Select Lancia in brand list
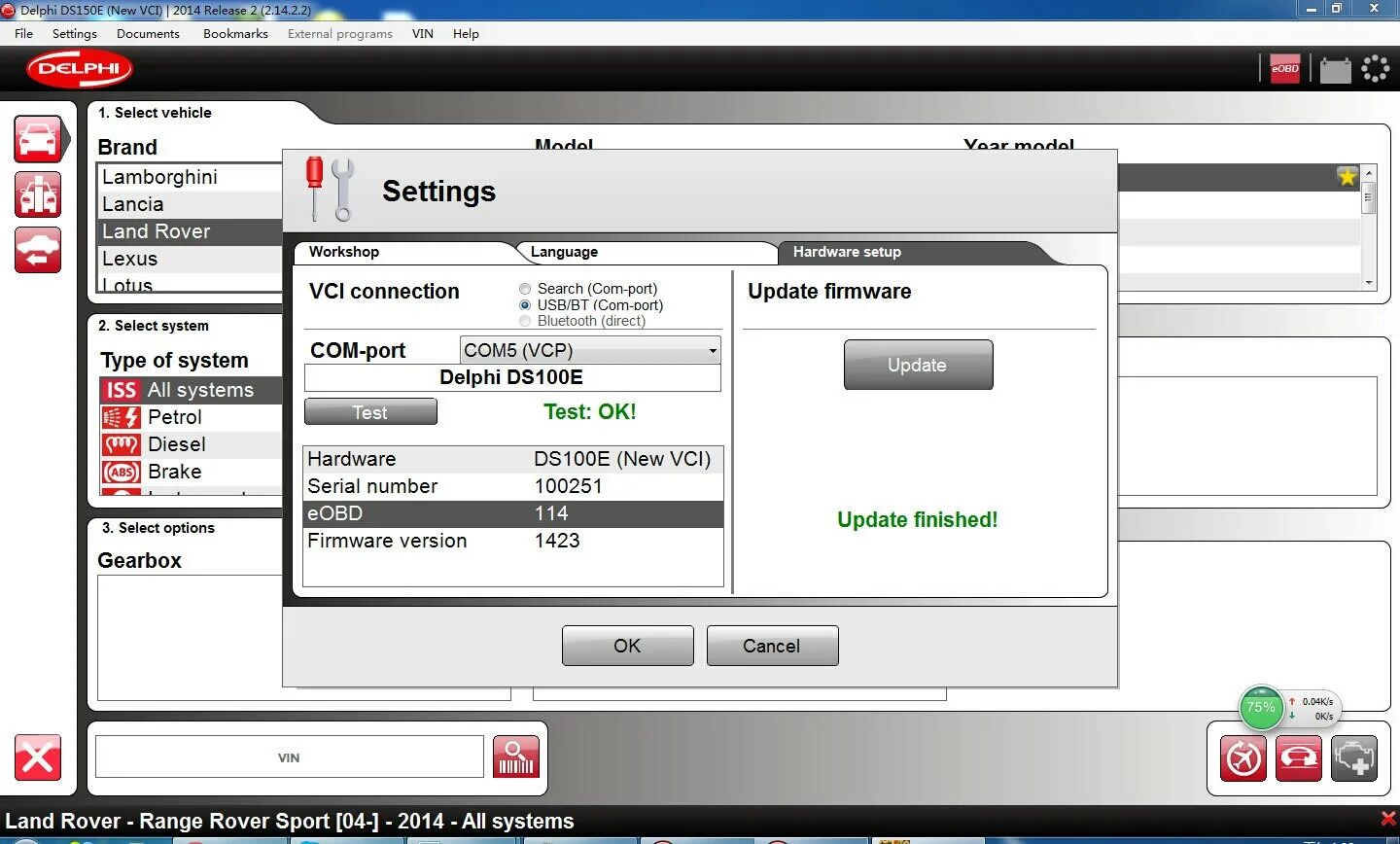The height and width of the screenshot is (844, 1400). 191,204
